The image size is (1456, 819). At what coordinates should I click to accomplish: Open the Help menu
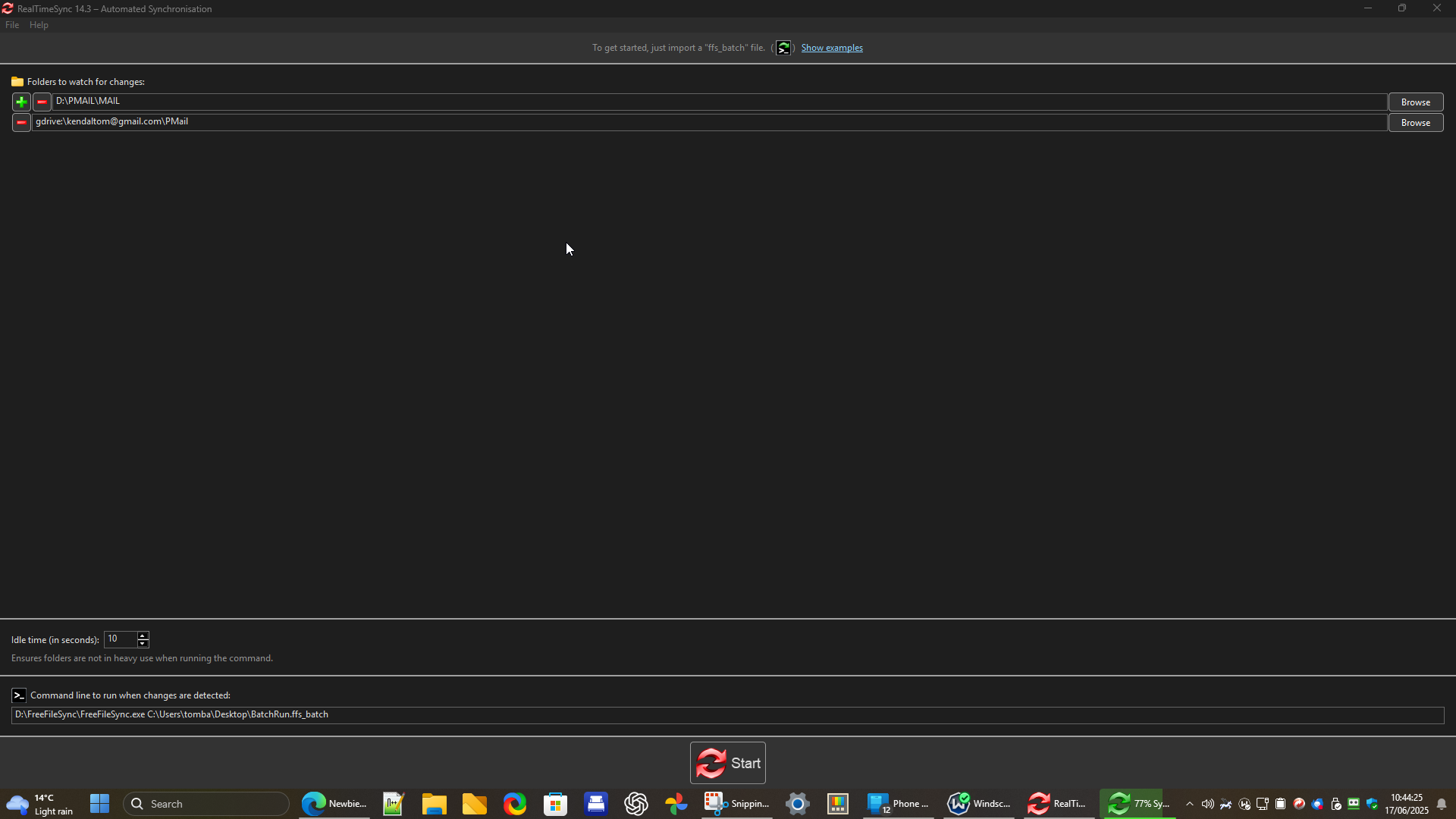[x=39, y=25]
